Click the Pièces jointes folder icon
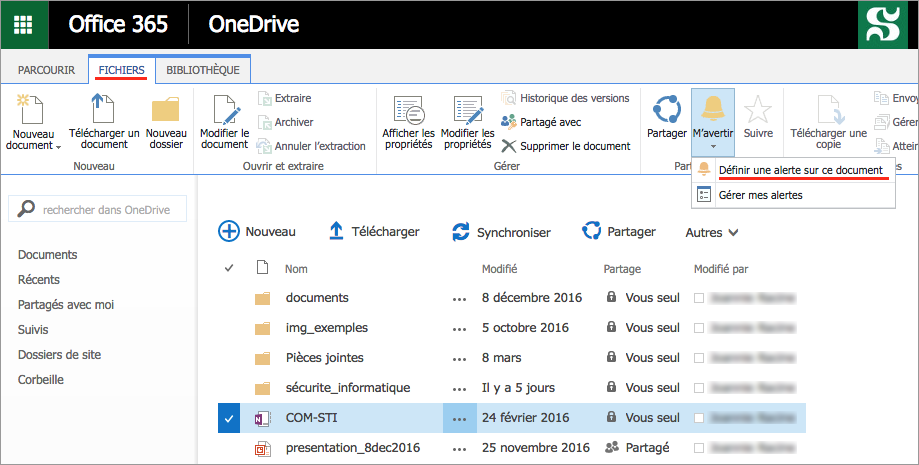This screenshot has width=919, height=465. coord(263,358)
